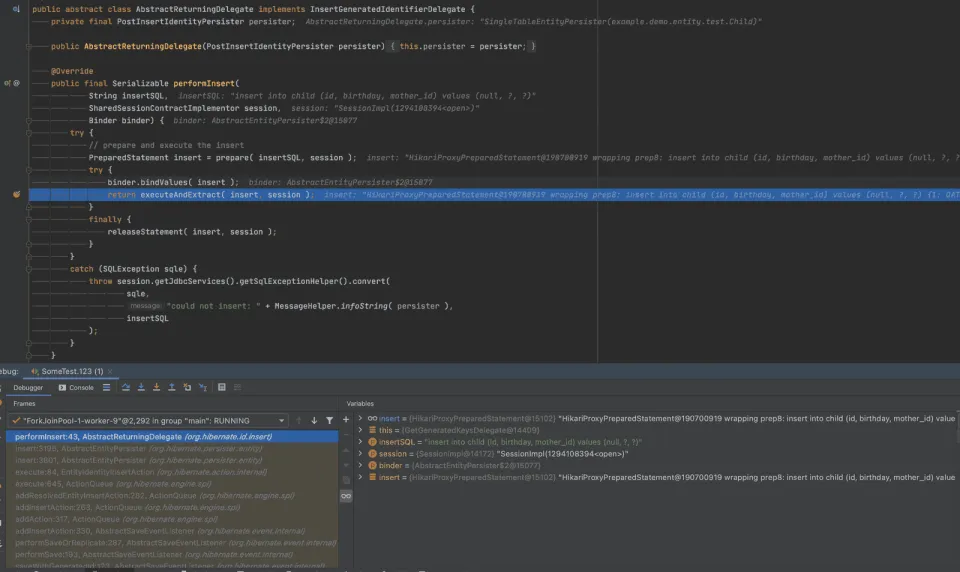This screenshot has height=572, width=960.
Task: Select previous frame with up arrow
Action: [x=299, y=420]
